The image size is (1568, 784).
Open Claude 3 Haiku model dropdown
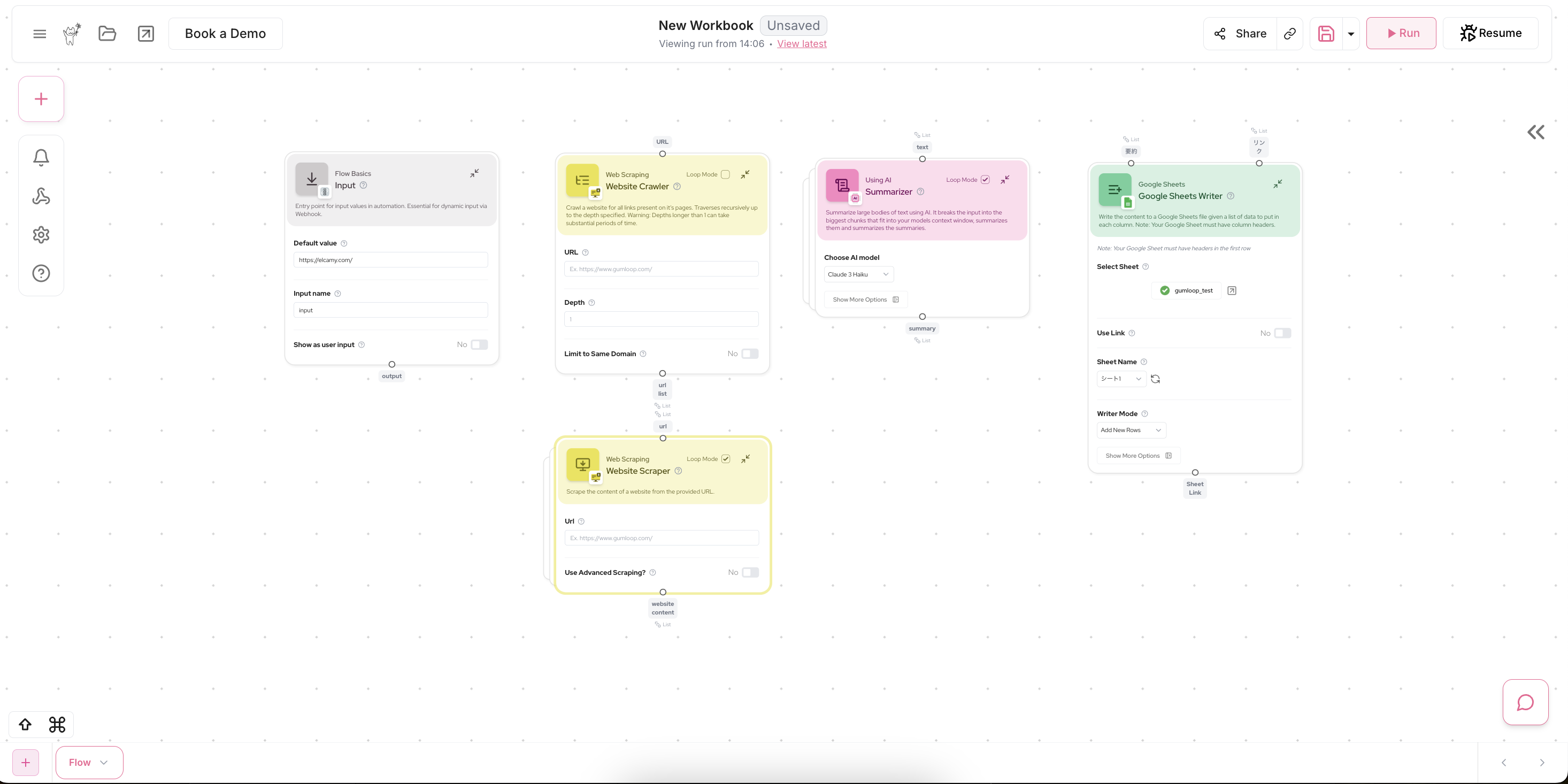[858, 274]
